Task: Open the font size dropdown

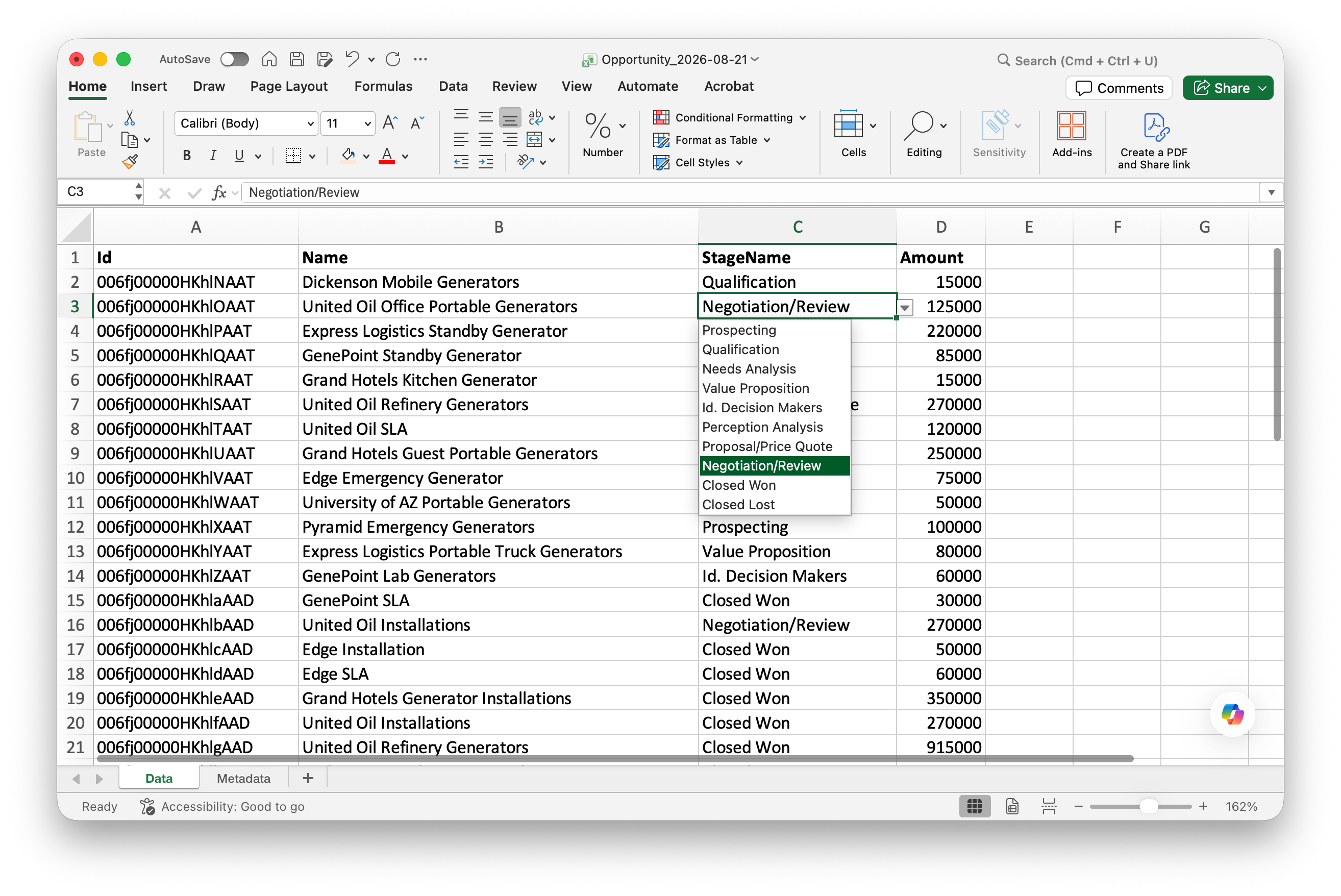Action: click(367, 123)
